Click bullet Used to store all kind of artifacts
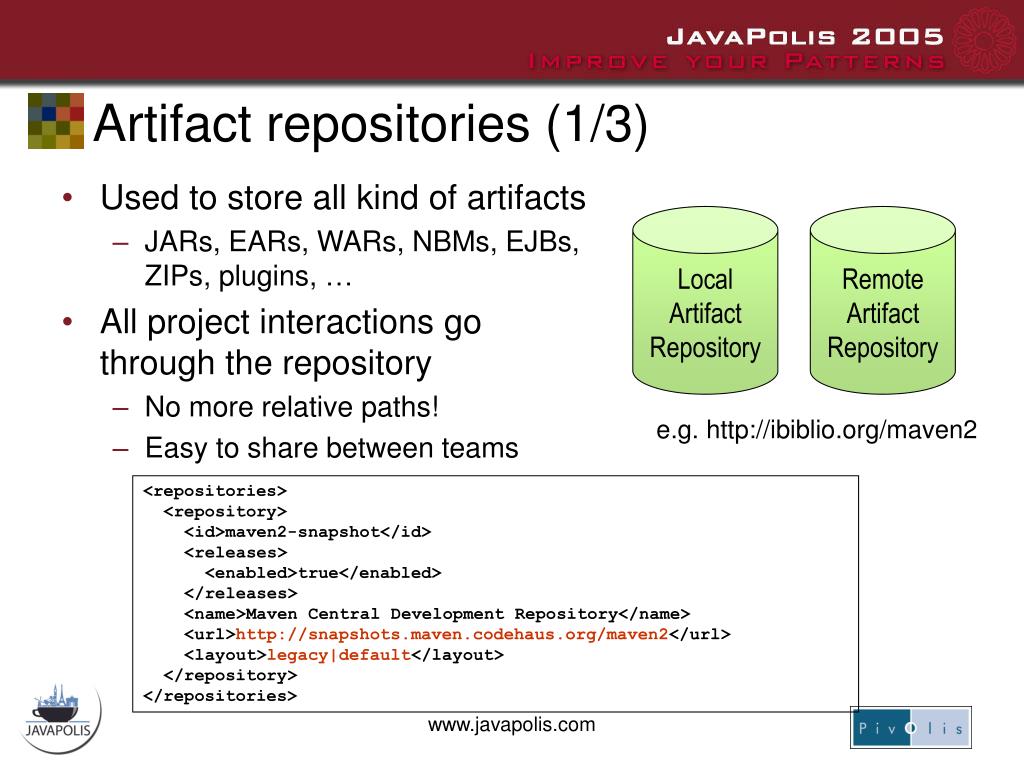 click(343, 197)
